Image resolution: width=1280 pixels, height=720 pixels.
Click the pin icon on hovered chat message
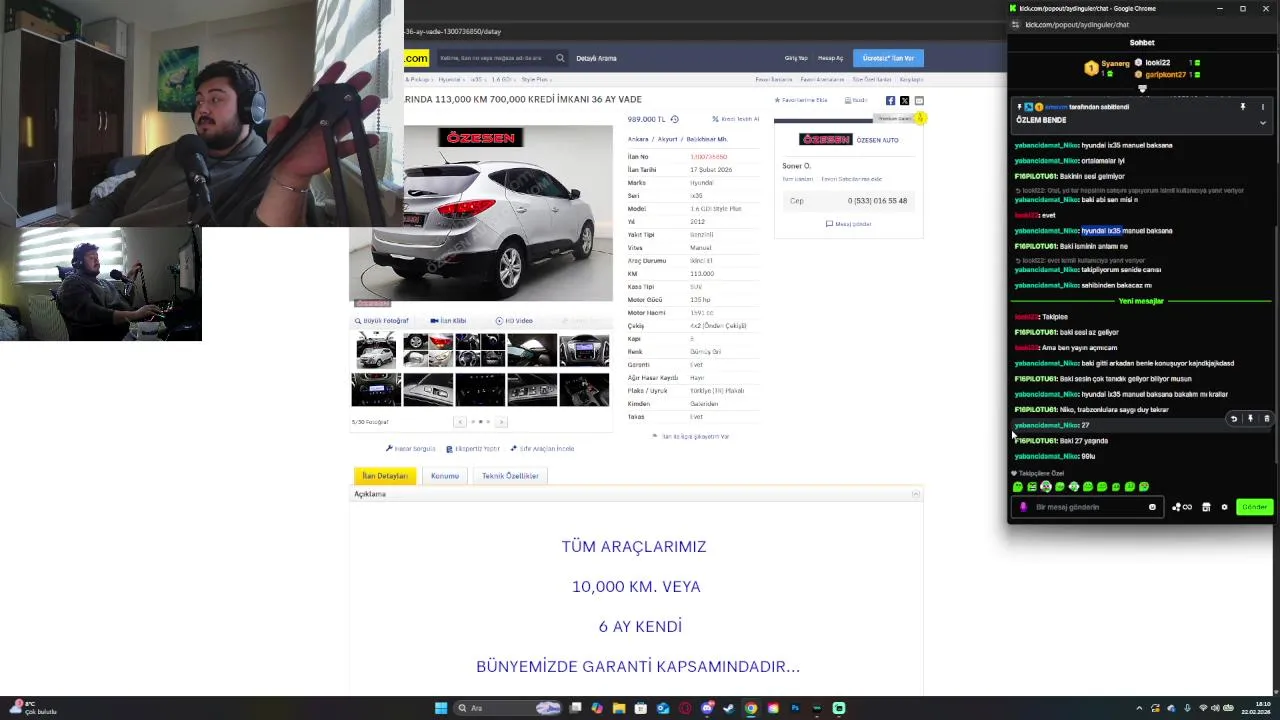click(x=1250, y=419)
